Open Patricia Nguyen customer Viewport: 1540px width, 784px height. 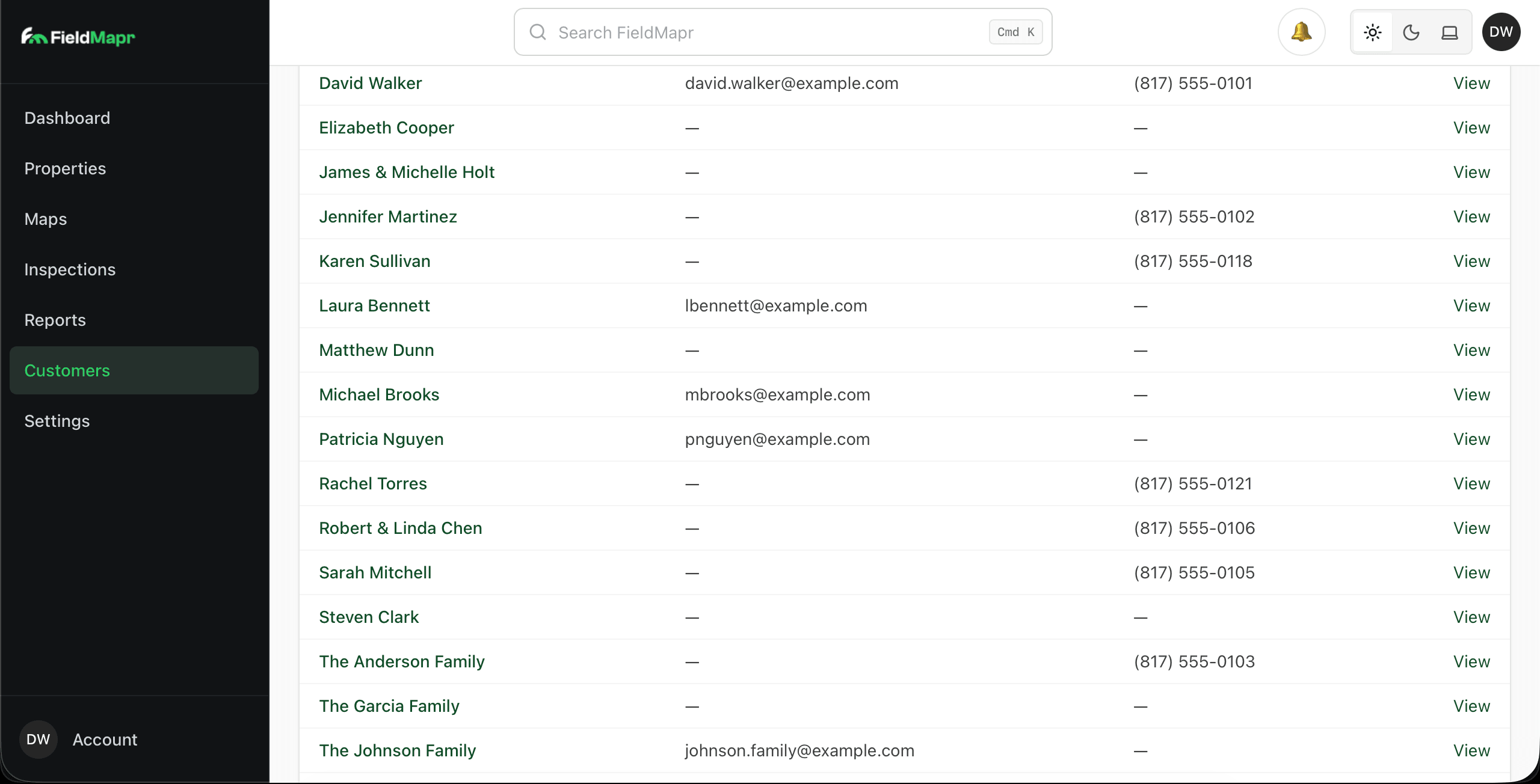(381, 439)
